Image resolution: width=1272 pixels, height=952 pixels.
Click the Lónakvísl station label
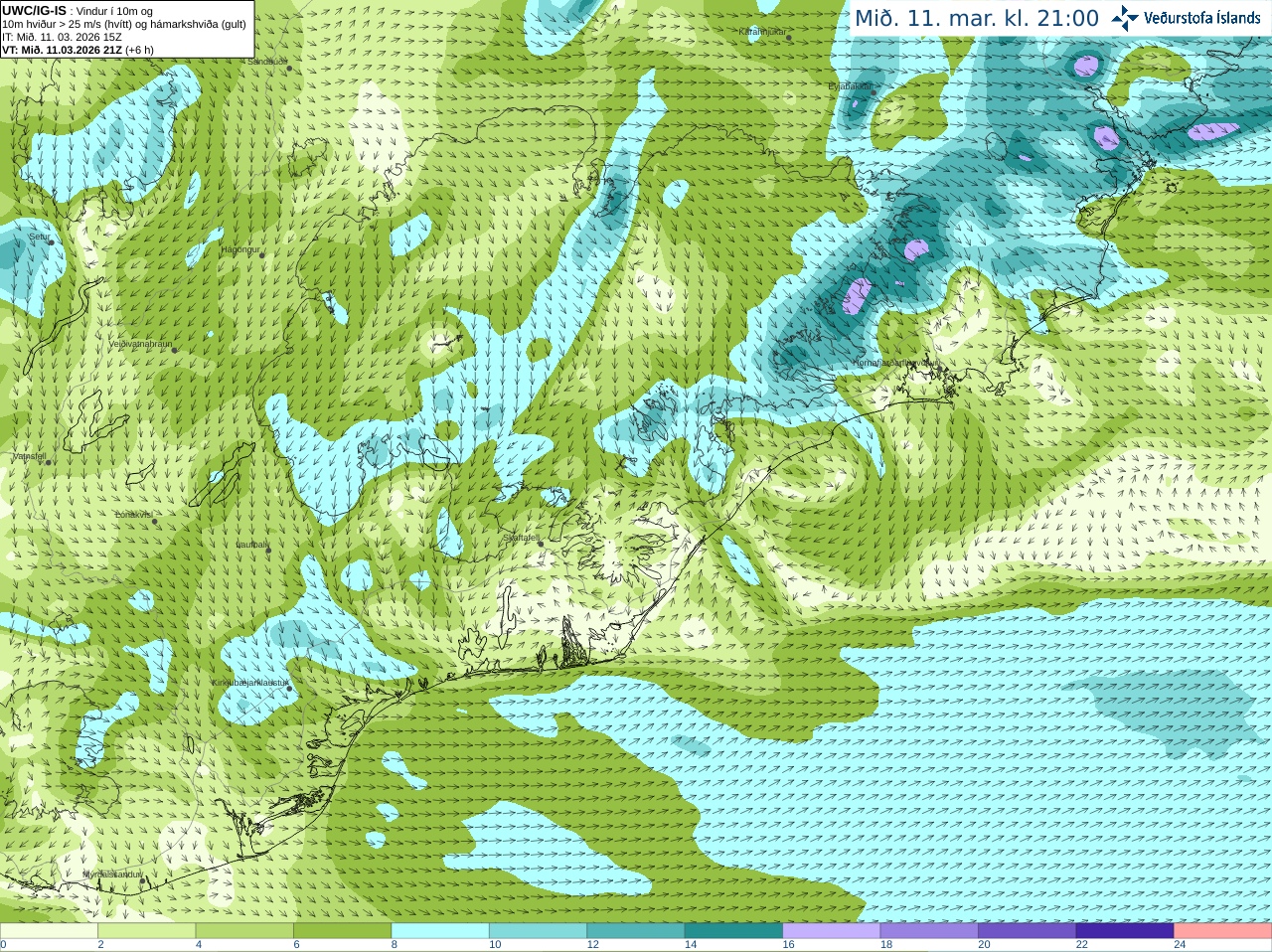point(134,515)
